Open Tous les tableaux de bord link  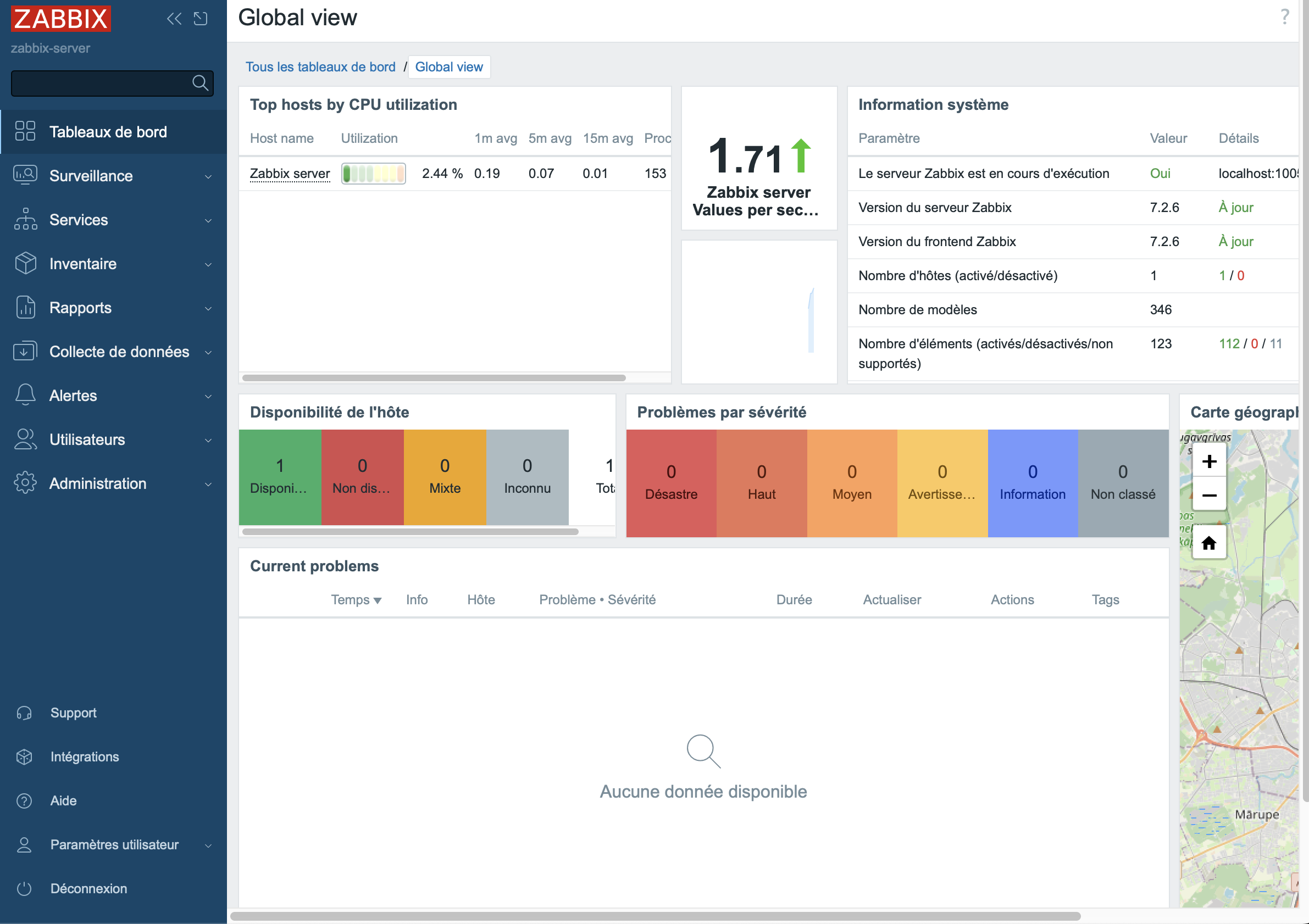pos(320,66)
